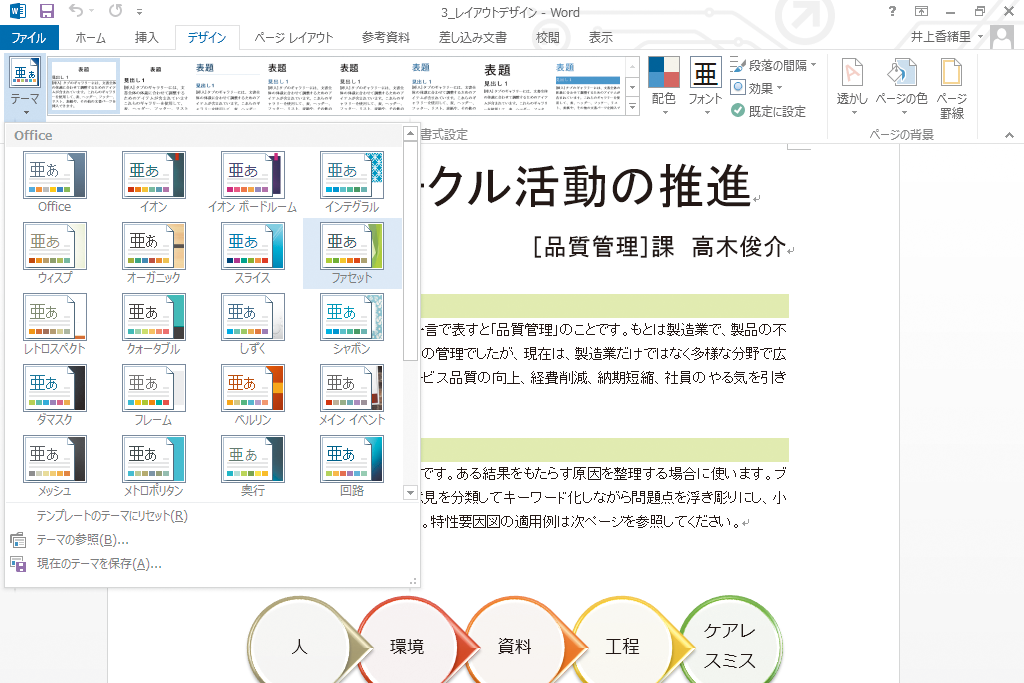This screenshot has height=683, width=1024.
Task: Open ribbon display options button
Action: click(921, 11)
